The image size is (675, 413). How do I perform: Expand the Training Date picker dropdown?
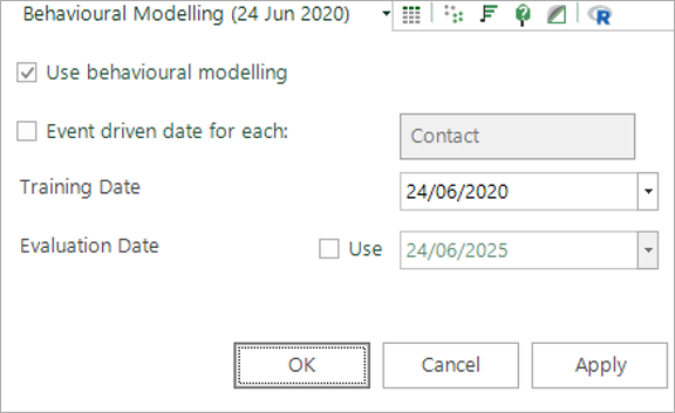pos(648,191)
